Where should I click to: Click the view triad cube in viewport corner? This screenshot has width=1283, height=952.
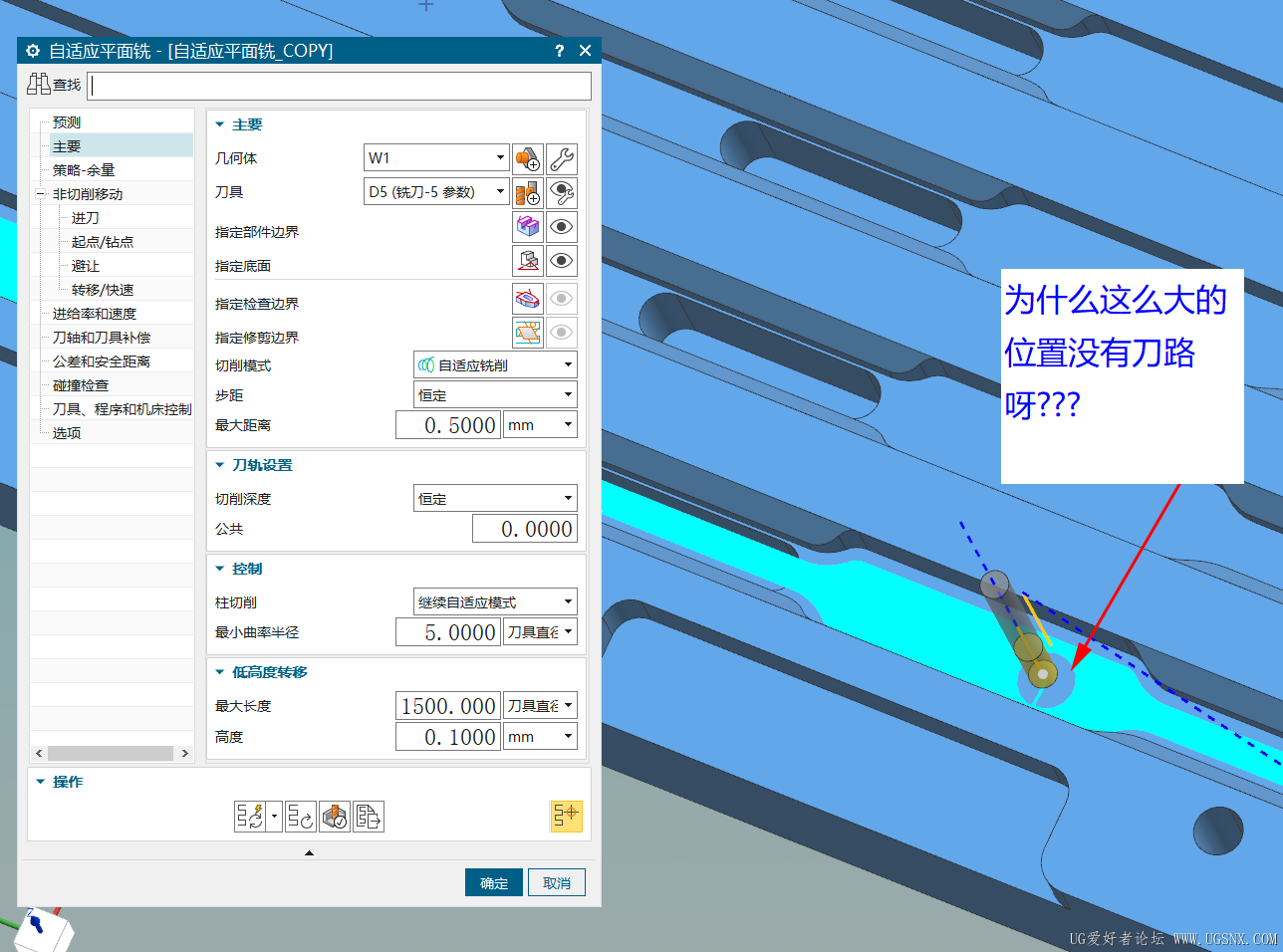(x=44, y=930)
